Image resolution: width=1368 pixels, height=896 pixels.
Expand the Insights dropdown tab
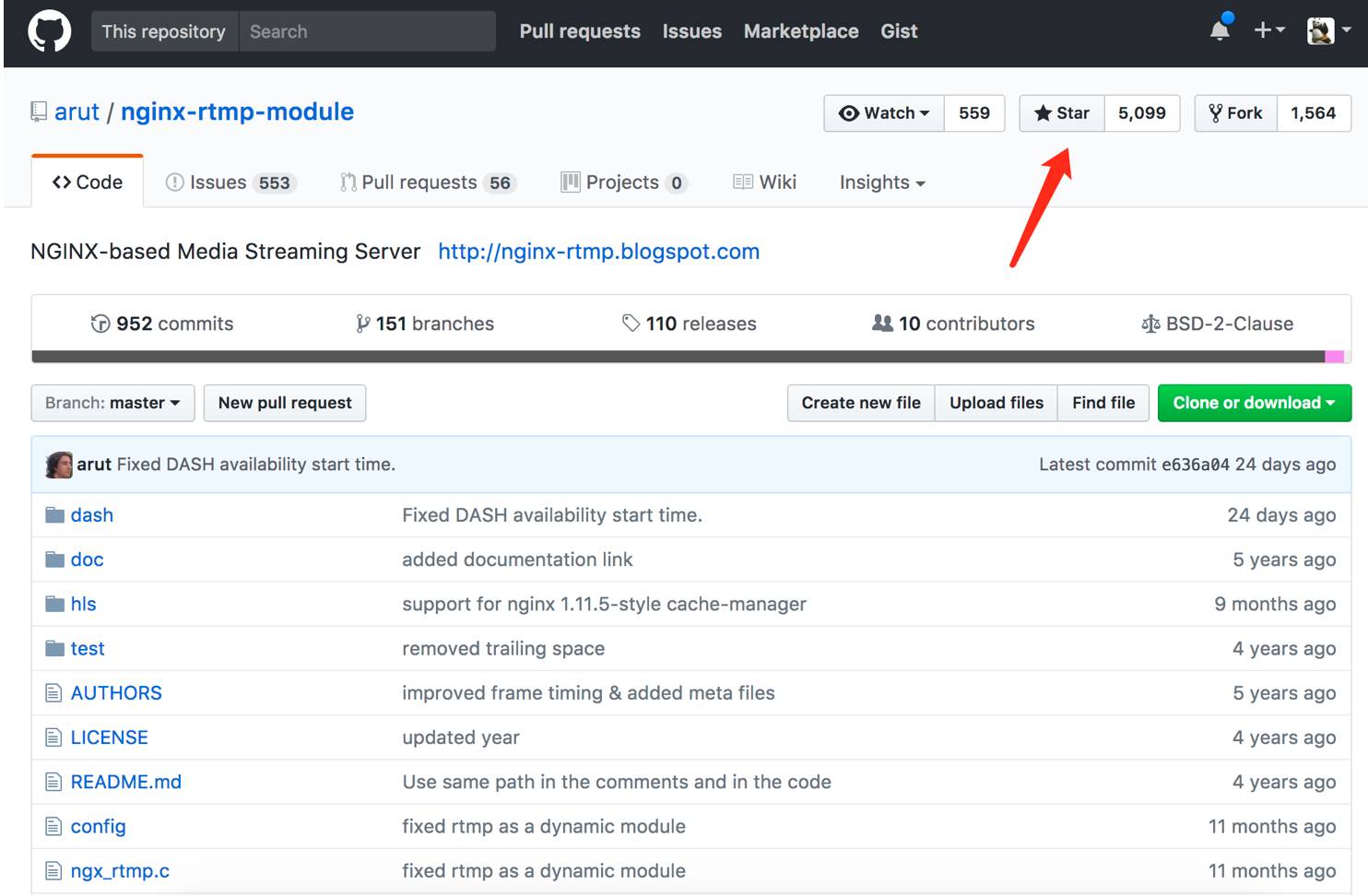882,183
